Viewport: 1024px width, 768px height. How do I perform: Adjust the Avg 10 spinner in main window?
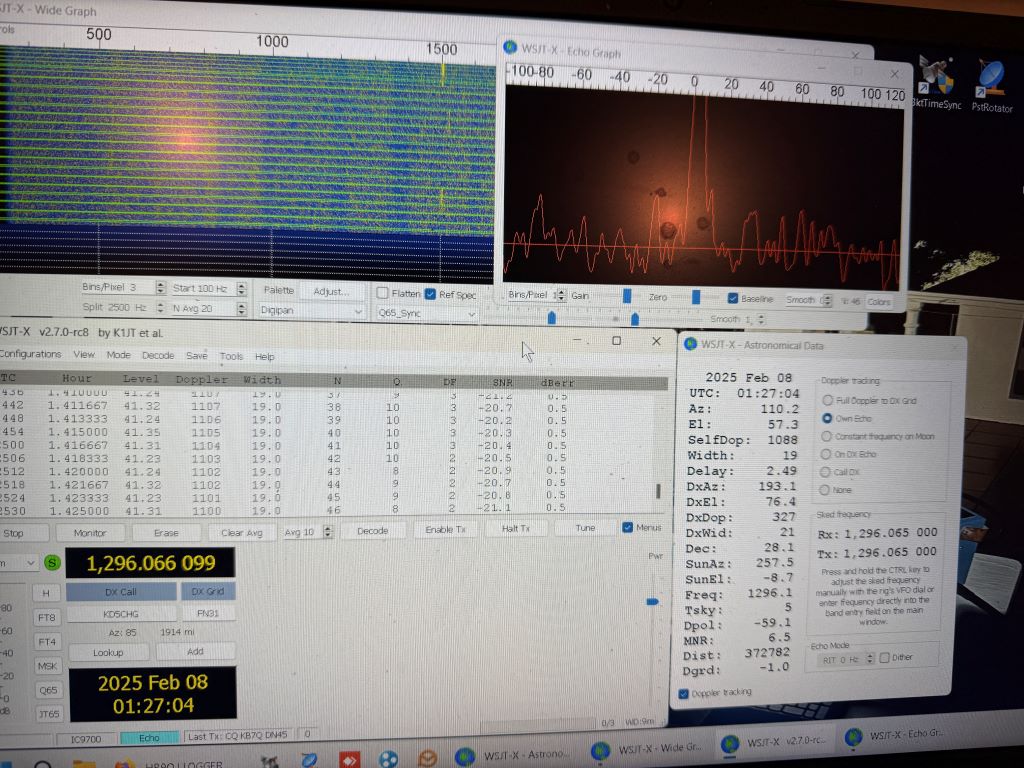coord(328,532)
